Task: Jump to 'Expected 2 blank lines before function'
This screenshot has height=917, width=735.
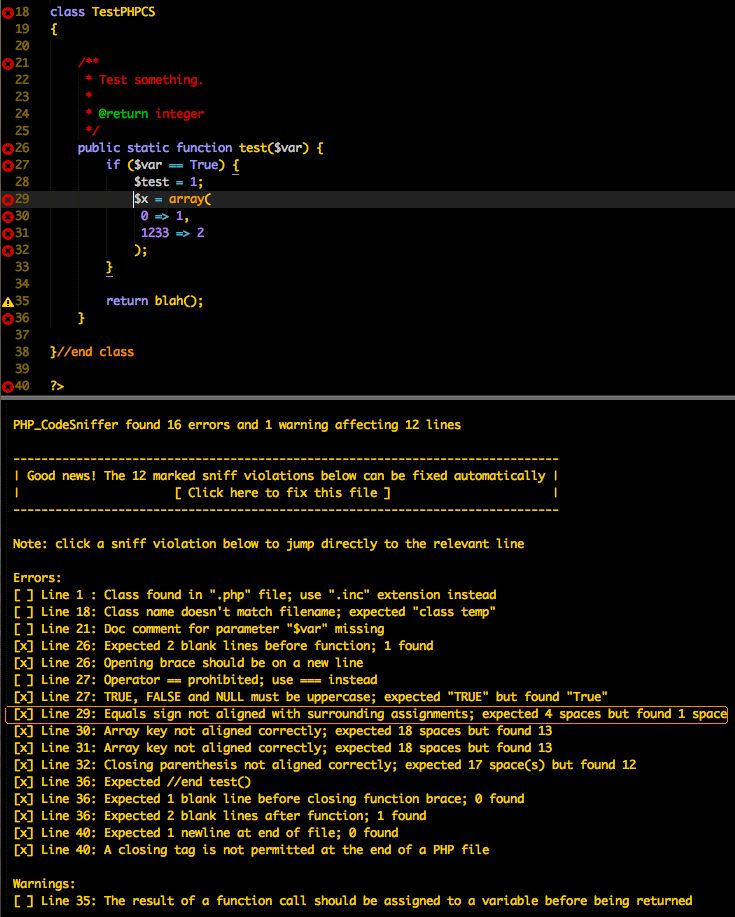Action: pos(223,646)
